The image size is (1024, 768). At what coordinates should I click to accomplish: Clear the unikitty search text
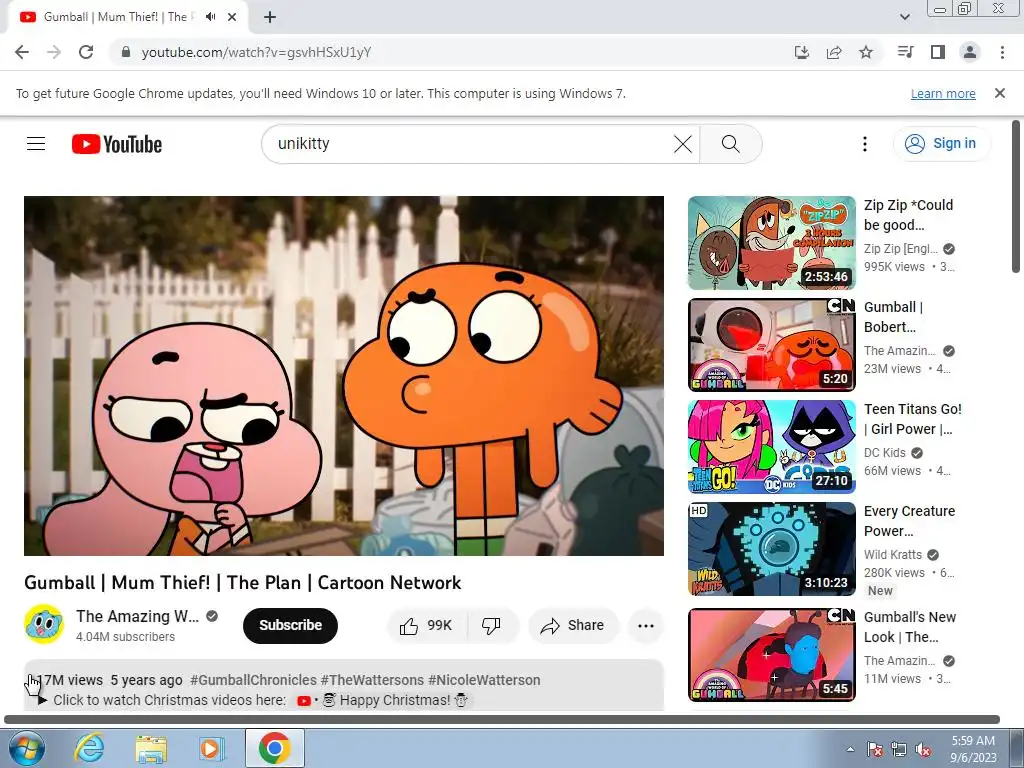point(682,144)
